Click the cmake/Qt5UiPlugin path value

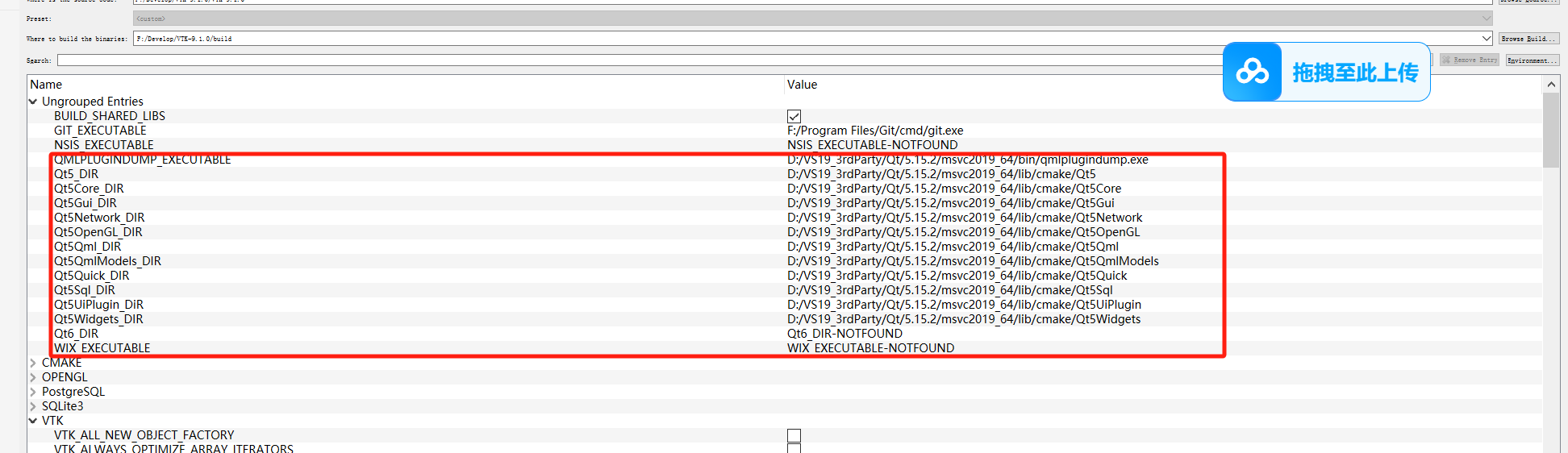[964, 305]
